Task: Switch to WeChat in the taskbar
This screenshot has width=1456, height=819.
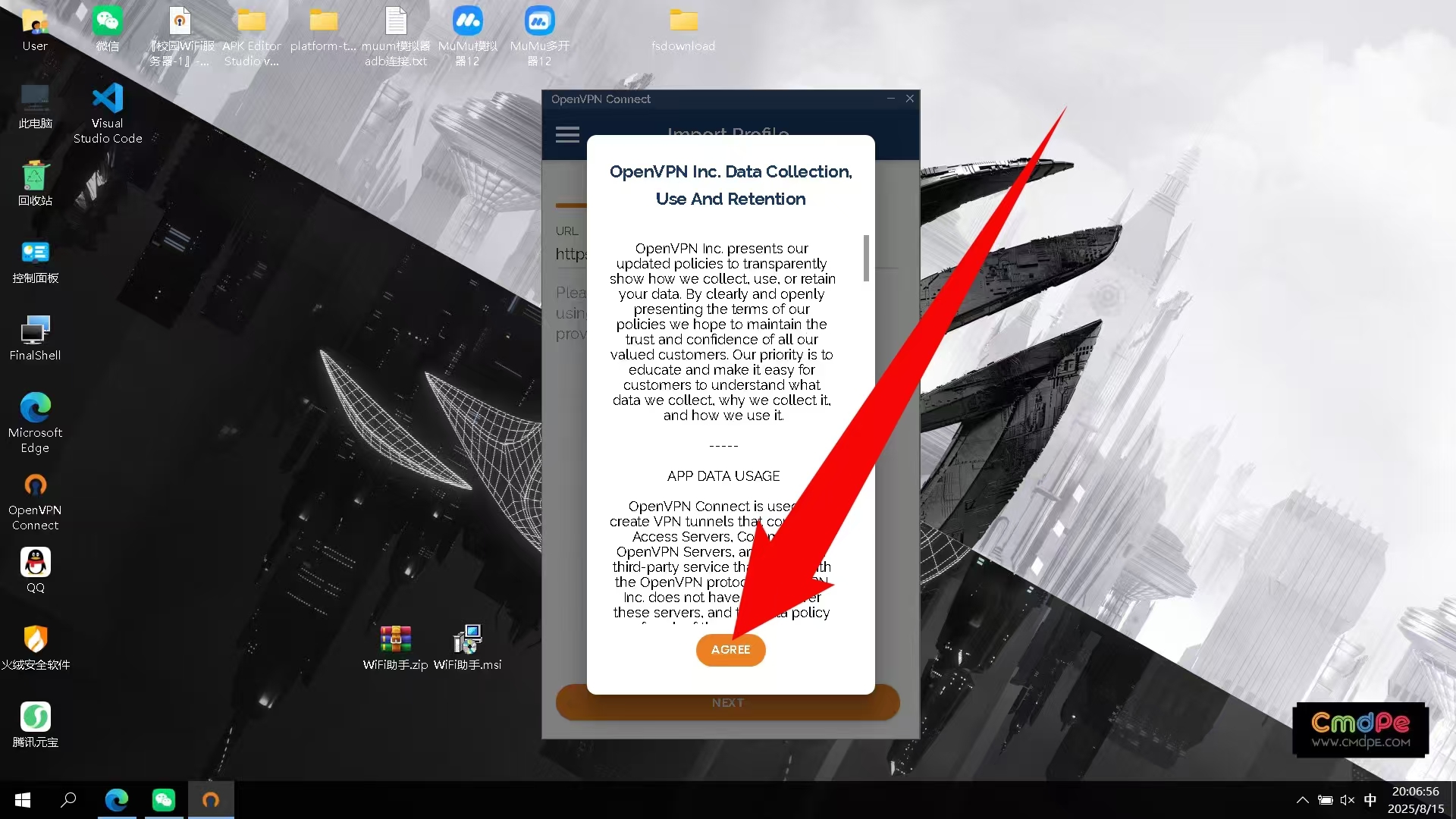Action: tap(164, 800)
